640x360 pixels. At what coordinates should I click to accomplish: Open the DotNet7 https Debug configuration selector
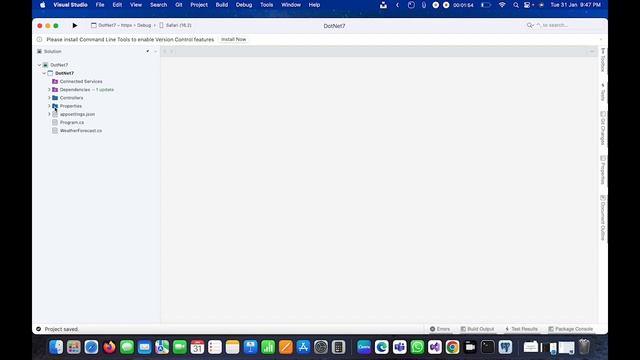point(121,25)
